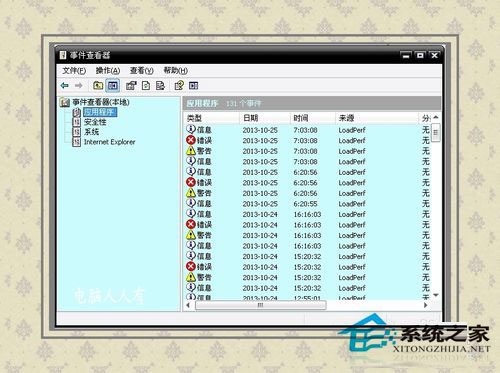The height and width of the screenshot is (373, 500).
Task: Click the red 错误 icon at 7:03:08
Action: click(x=191, y=140)
